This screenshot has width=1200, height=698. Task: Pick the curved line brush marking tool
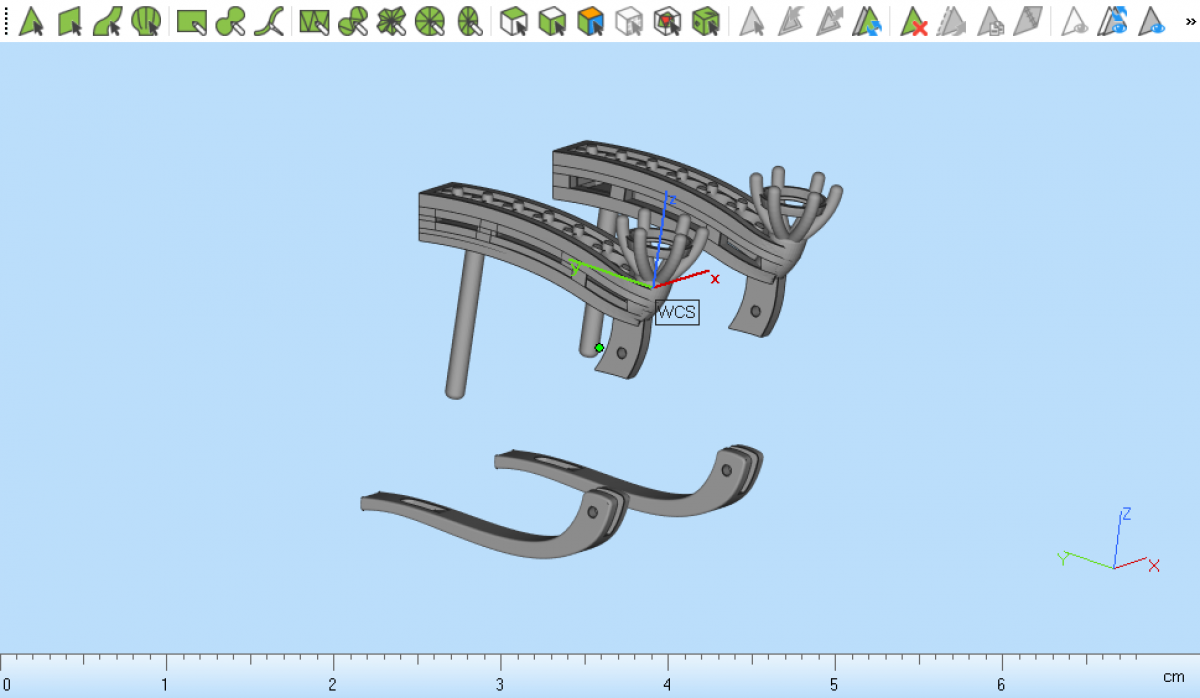click(268, 21)
